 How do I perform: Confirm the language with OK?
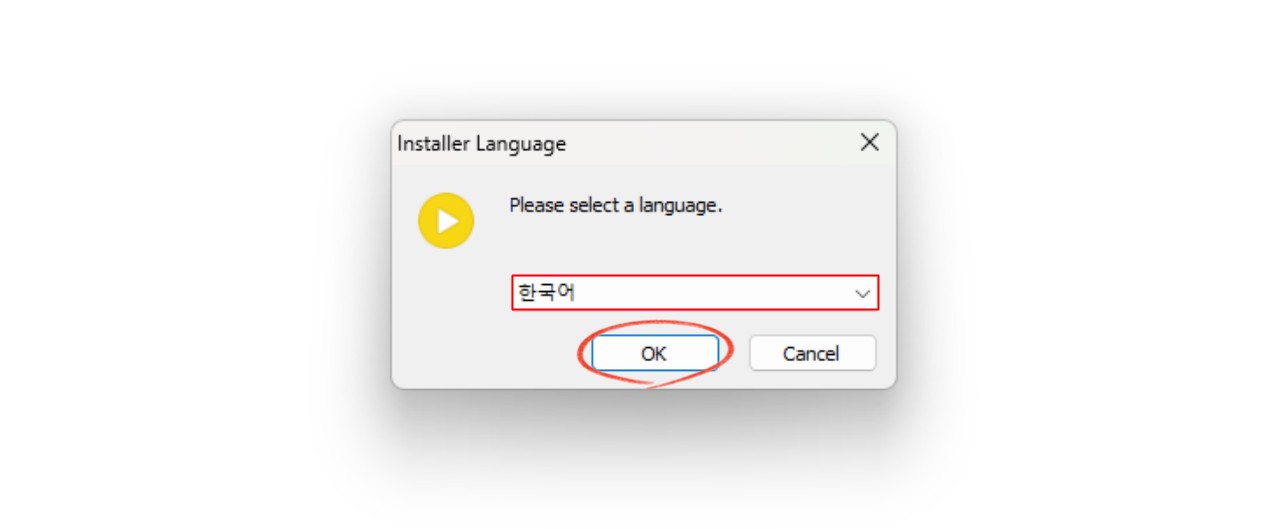pos(654,353)
